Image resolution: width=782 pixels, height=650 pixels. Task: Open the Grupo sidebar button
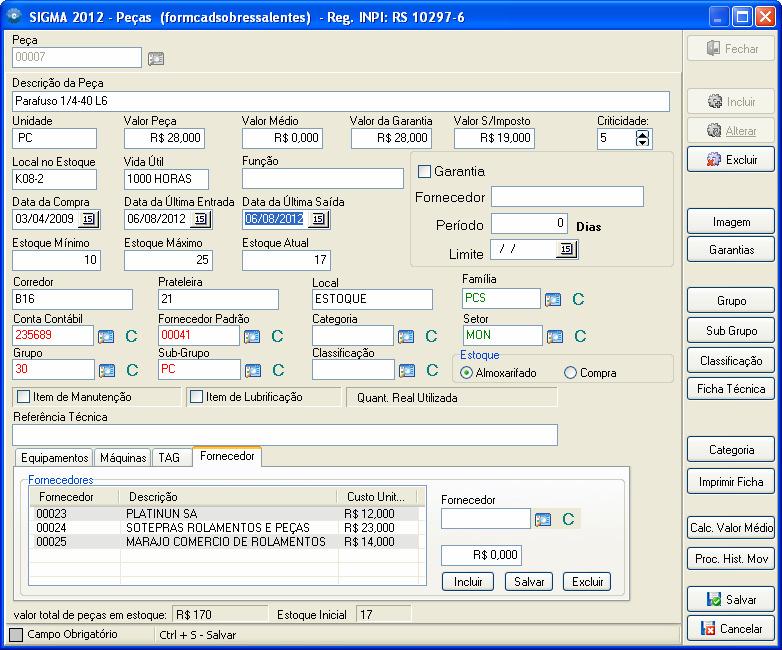[x=731, y=301]
